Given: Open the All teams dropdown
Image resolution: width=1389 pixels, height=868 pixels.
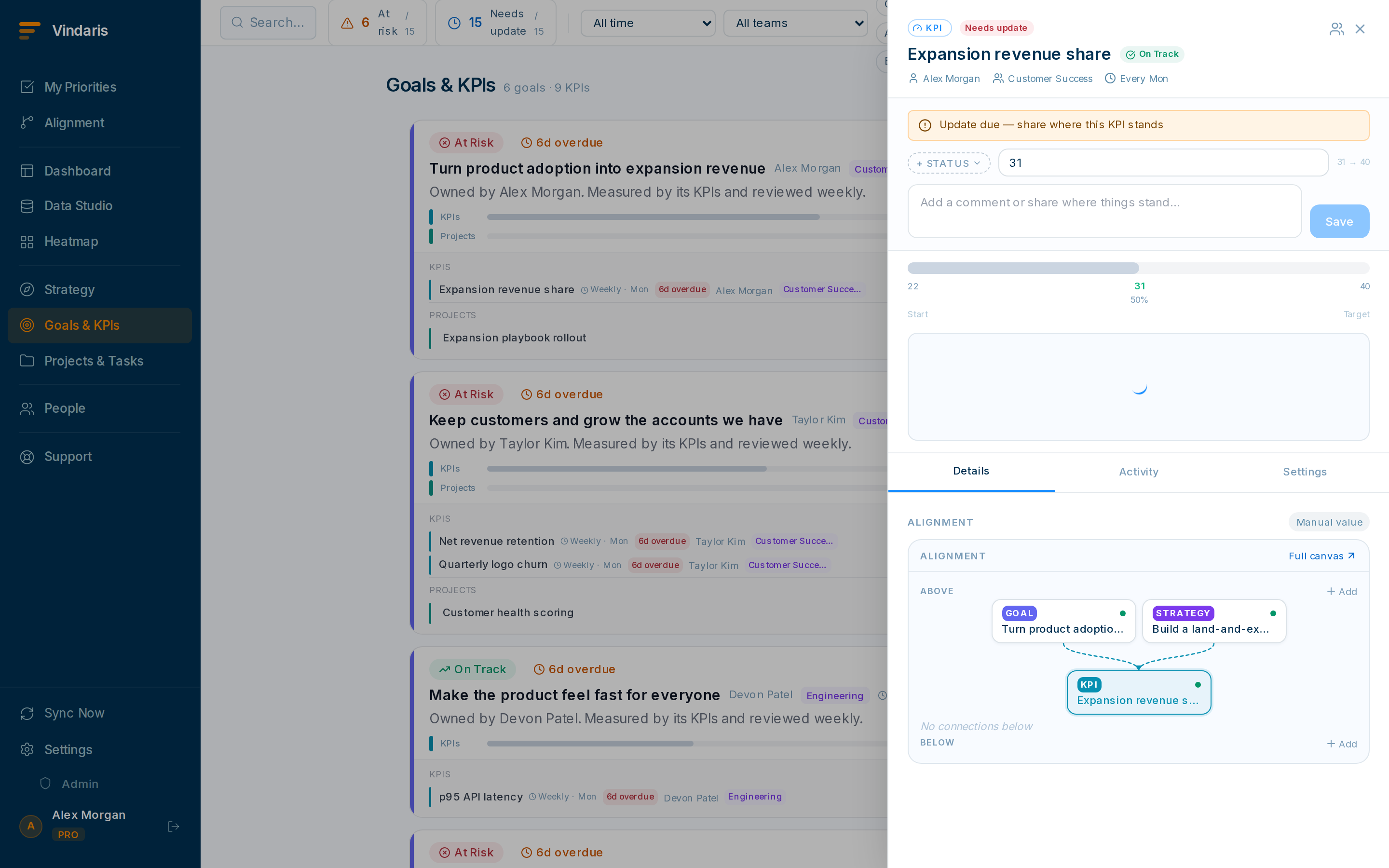Looking at the screenshot, I should (x=795, y=23).
